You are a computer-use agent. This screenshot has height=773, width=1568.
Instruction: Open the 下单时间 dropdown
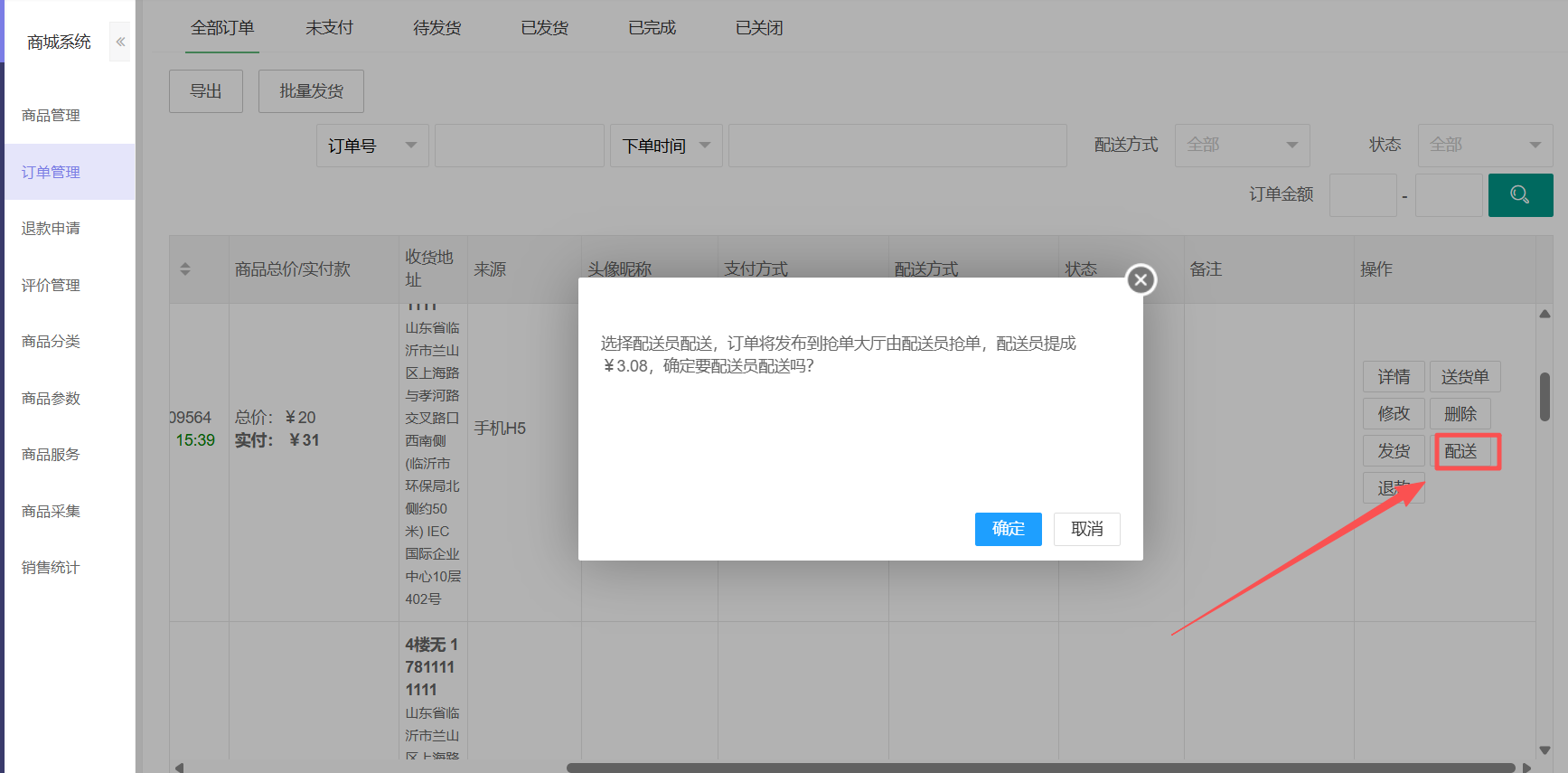pos(666,146)
